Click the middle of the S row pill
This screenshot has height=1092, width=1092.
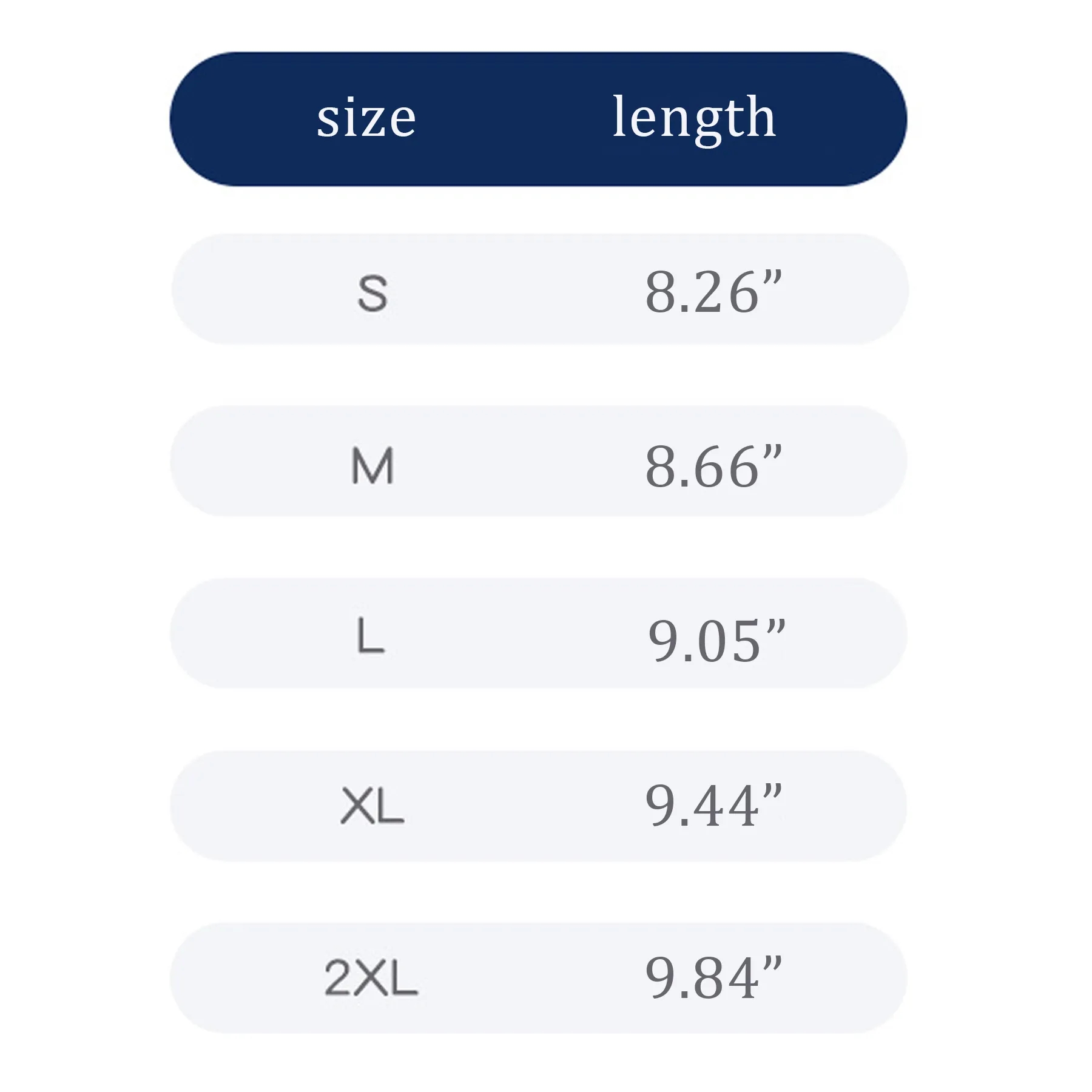tap(539, 289)
